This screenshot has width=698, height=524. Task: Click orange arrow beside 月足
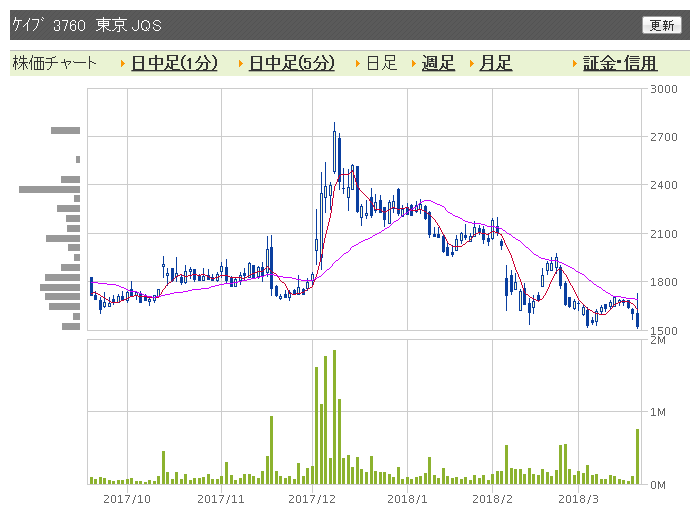(x=472, y=64)
